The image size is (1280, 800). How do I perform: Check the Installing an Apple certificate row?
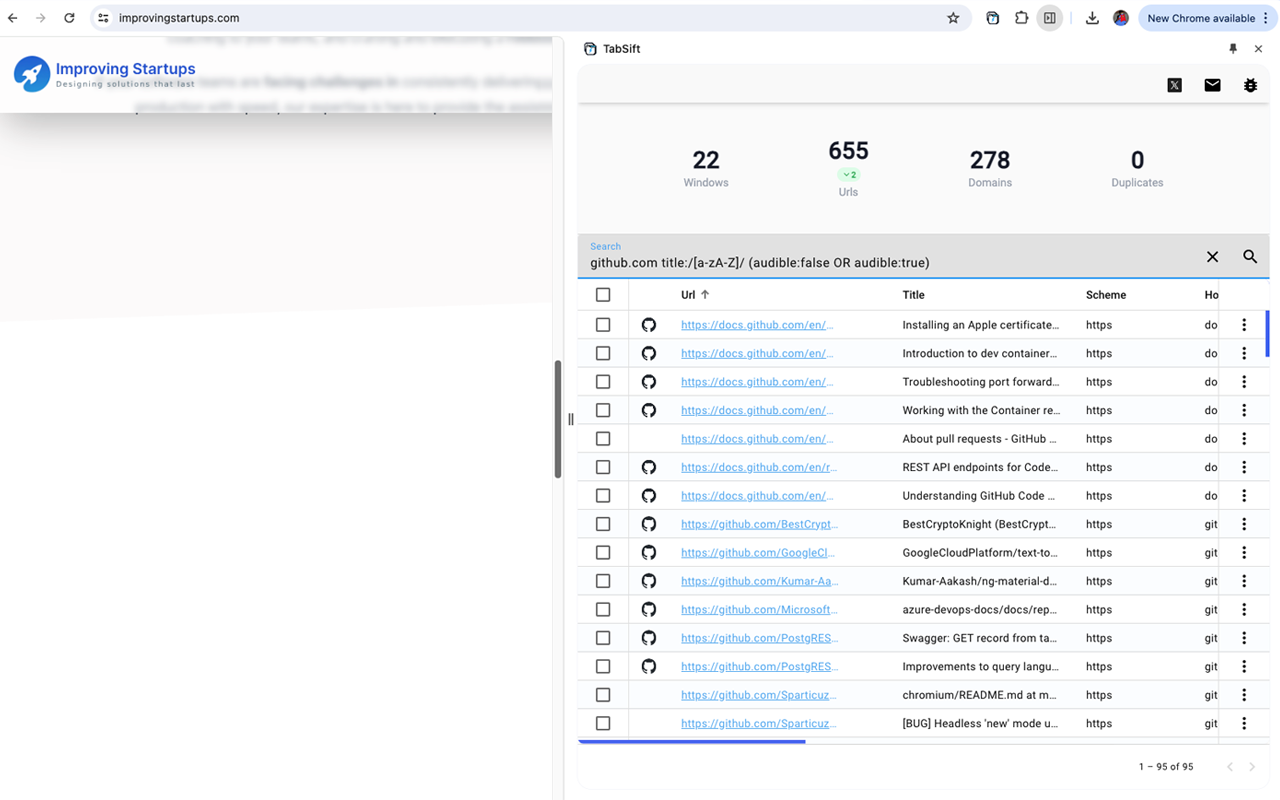[603, 325]
